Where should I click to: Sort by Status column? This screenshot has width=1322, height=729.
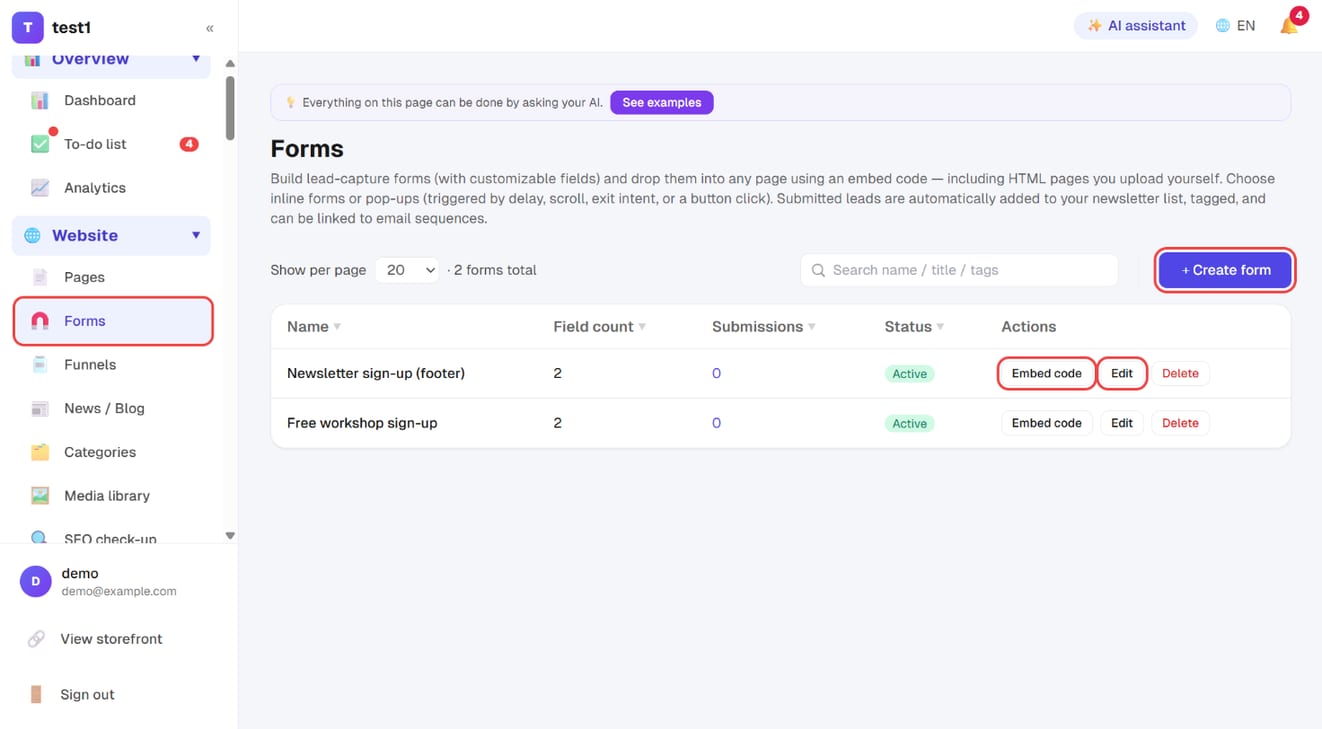point(914,327)
